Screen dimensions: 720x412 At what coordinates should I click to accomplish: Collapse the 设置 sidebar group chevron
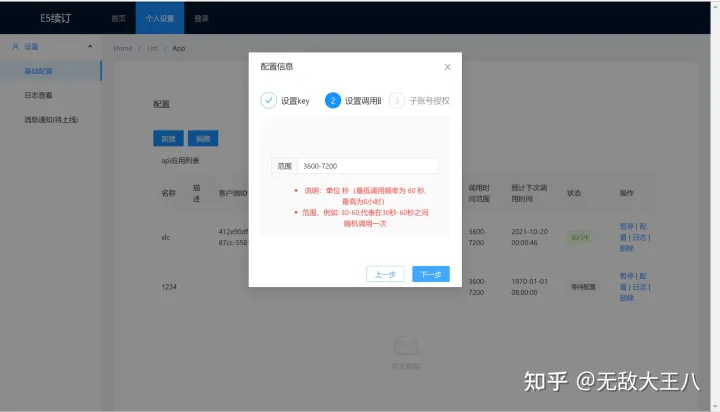point(89,47)
